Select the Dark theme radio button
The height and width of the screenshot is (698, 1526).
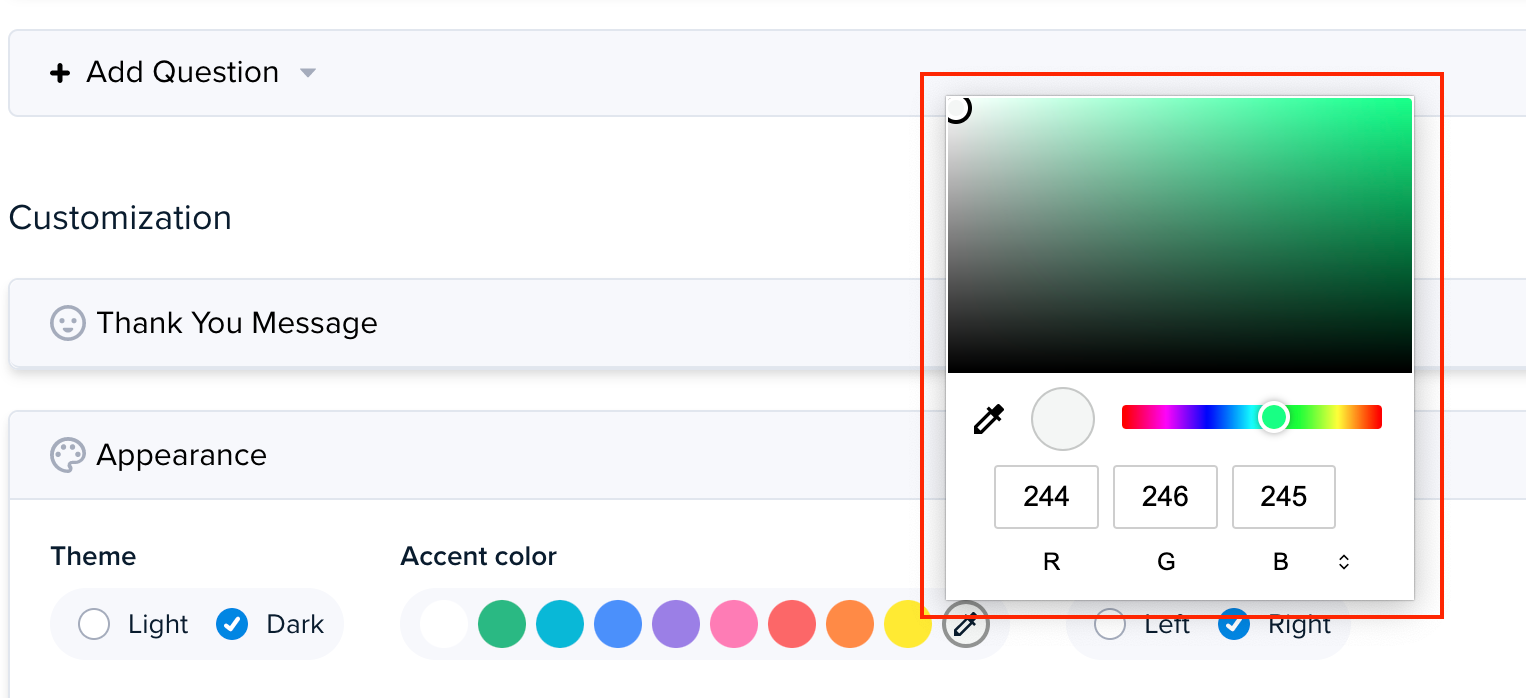(232, 625)
